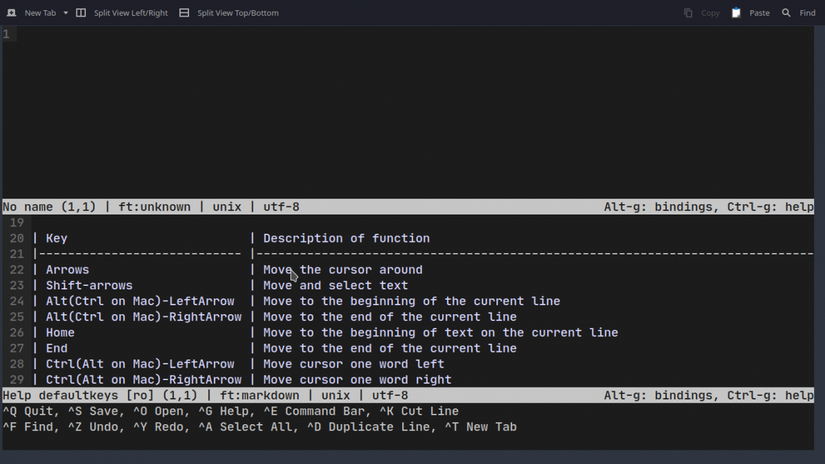Click 'Alt(Ctrl on Mac)-RightArrow' cell
The image size is (825, 464).
[x=144, y=317]
